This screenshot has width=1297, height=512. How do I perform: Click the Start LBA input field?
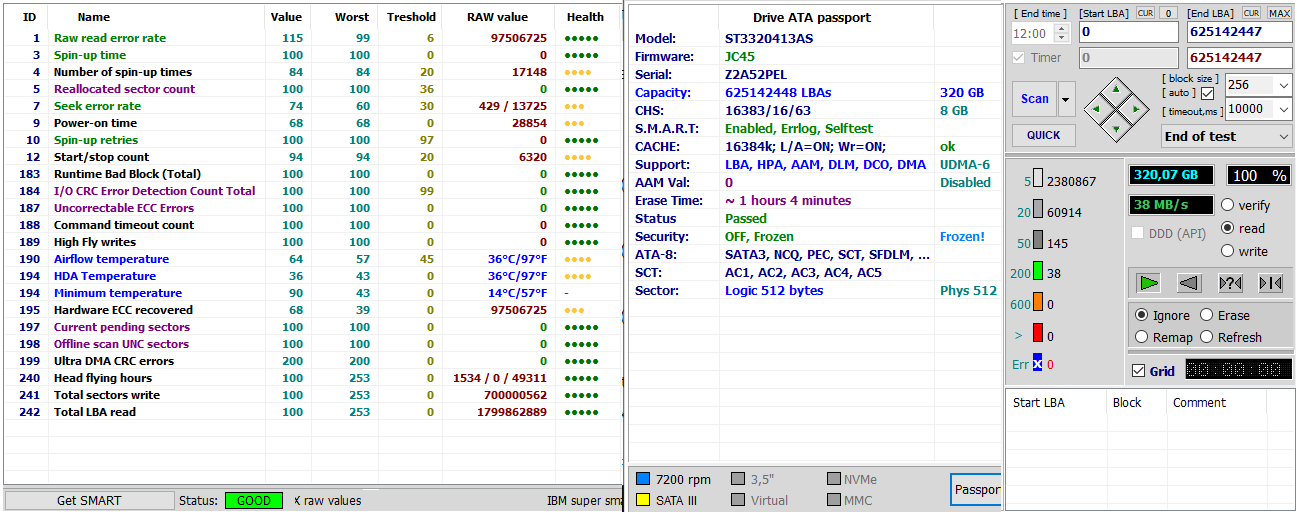[x=1128, y=32]
